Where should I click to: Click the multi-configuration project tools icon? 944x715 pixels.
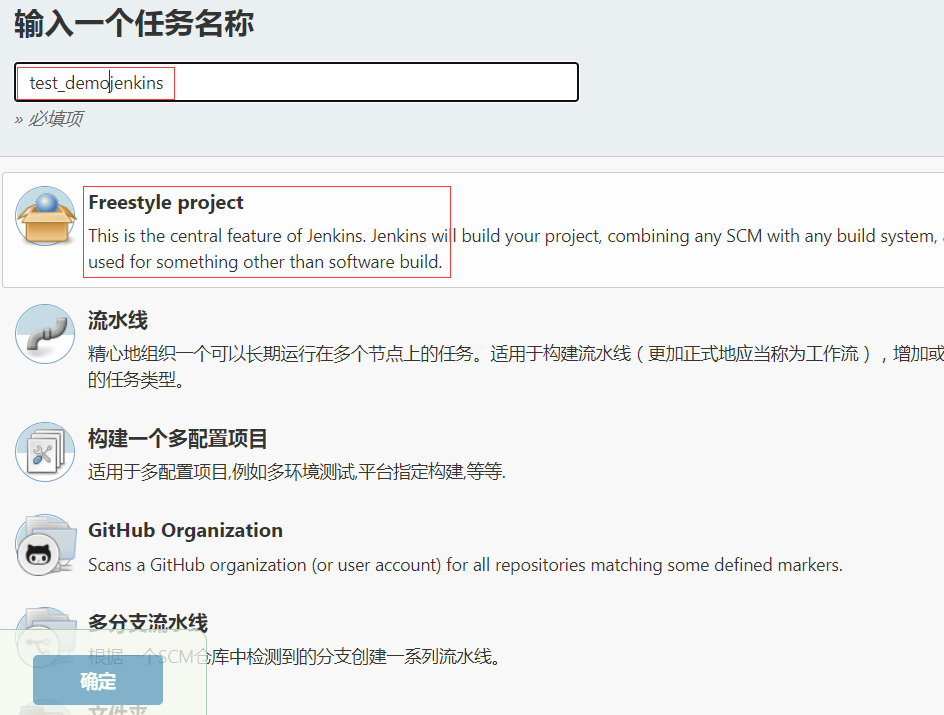pos(45,452)
